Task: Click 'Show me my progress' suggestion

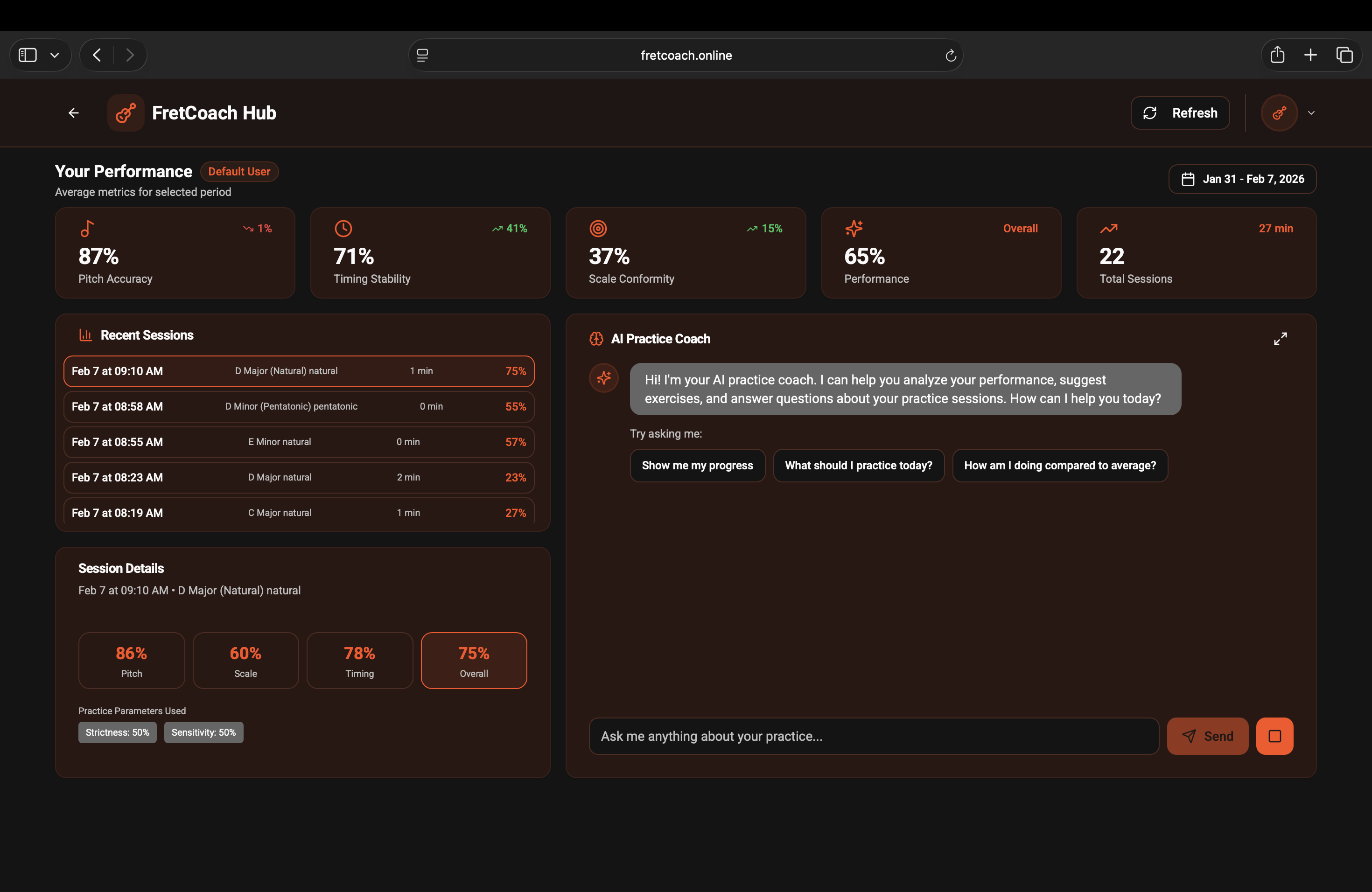Action: coord(697,465)
